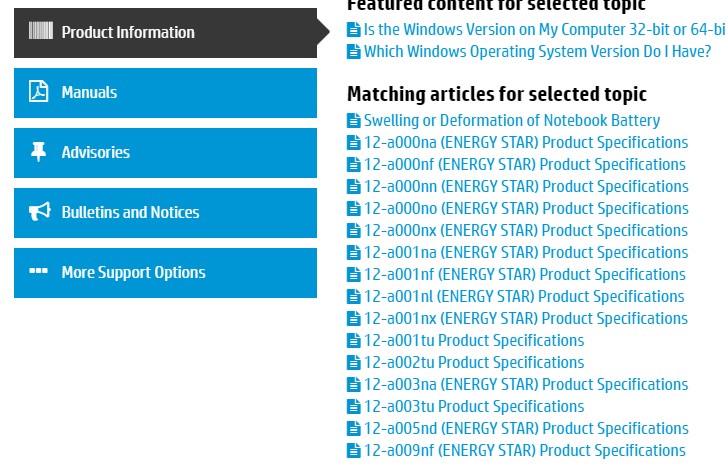This screenshot has width=726, height=465.
Task: Click document icon beside 12-a009nf
Action: click(x=354, y=451)
